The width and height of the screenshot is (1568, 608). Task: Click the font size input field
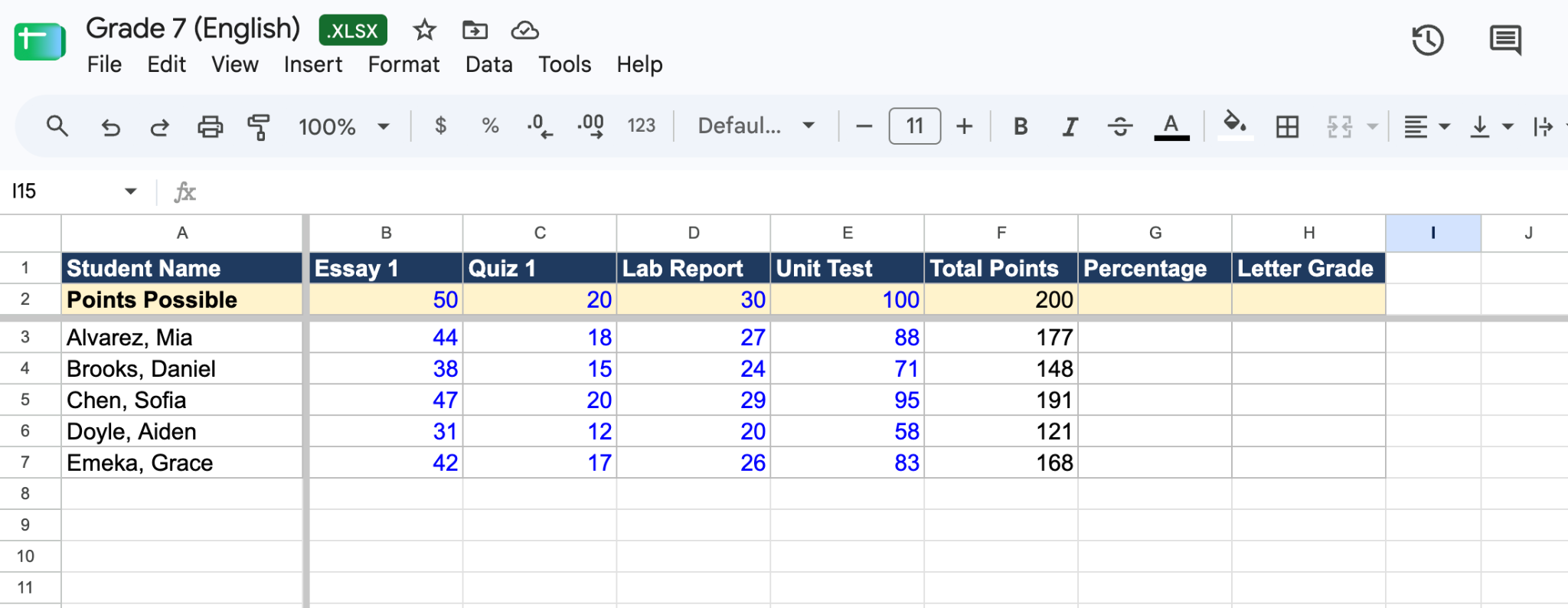[914, 126]
